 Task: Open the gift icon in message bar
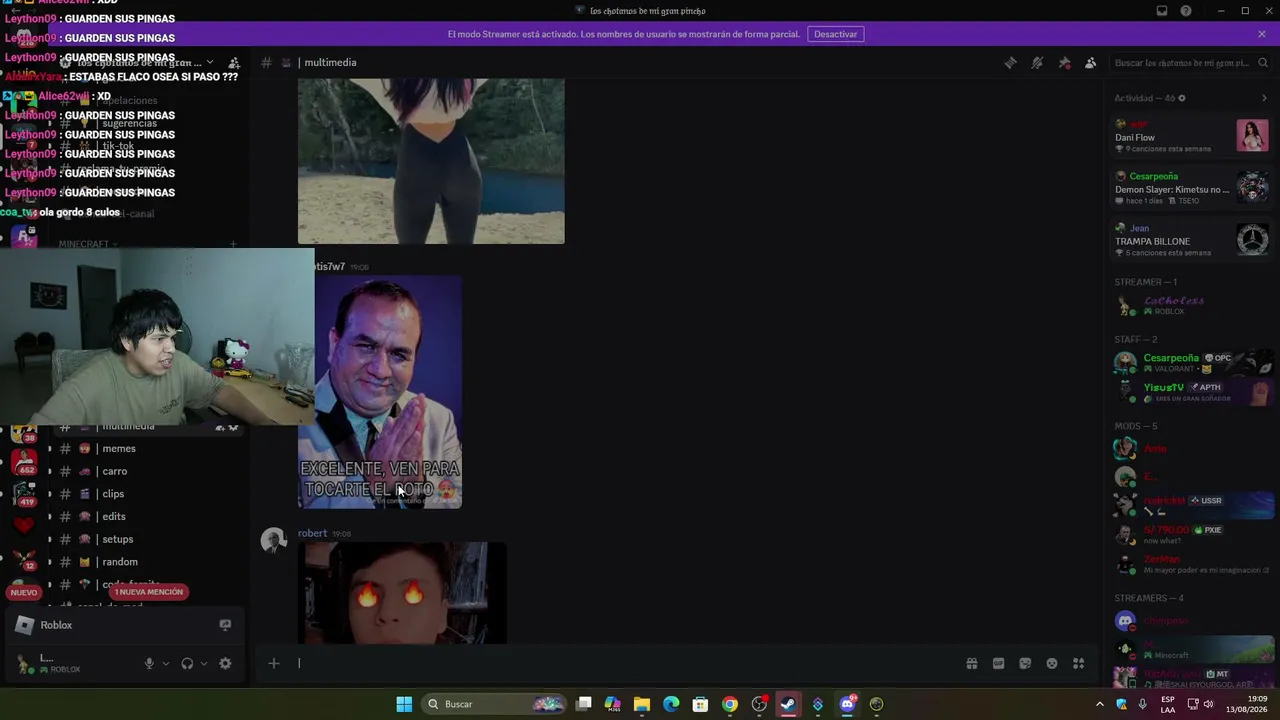[971, 663]
